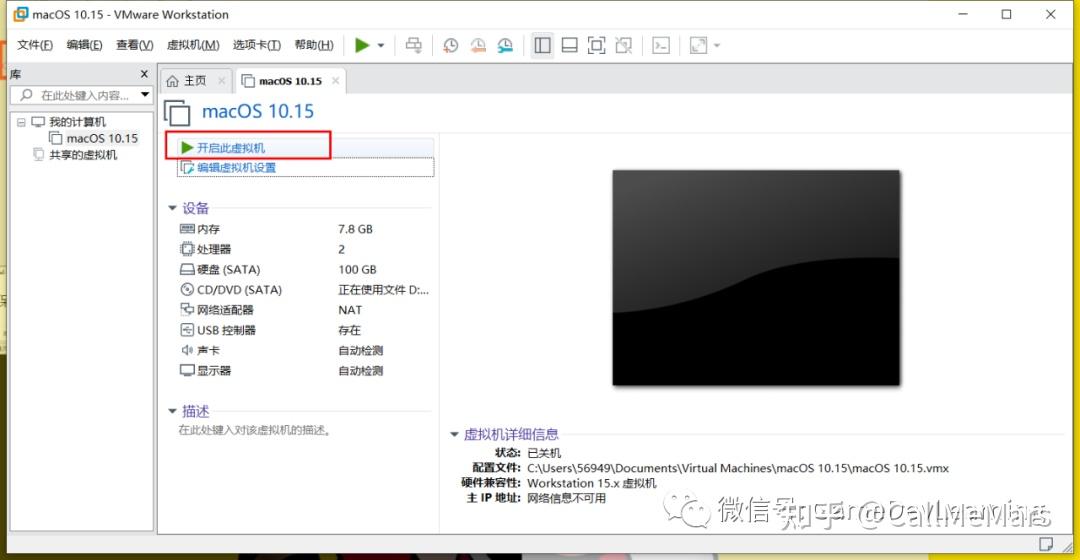Open the 编辑(E) menu
The image size is (1080, 560).
click(85, 45)
